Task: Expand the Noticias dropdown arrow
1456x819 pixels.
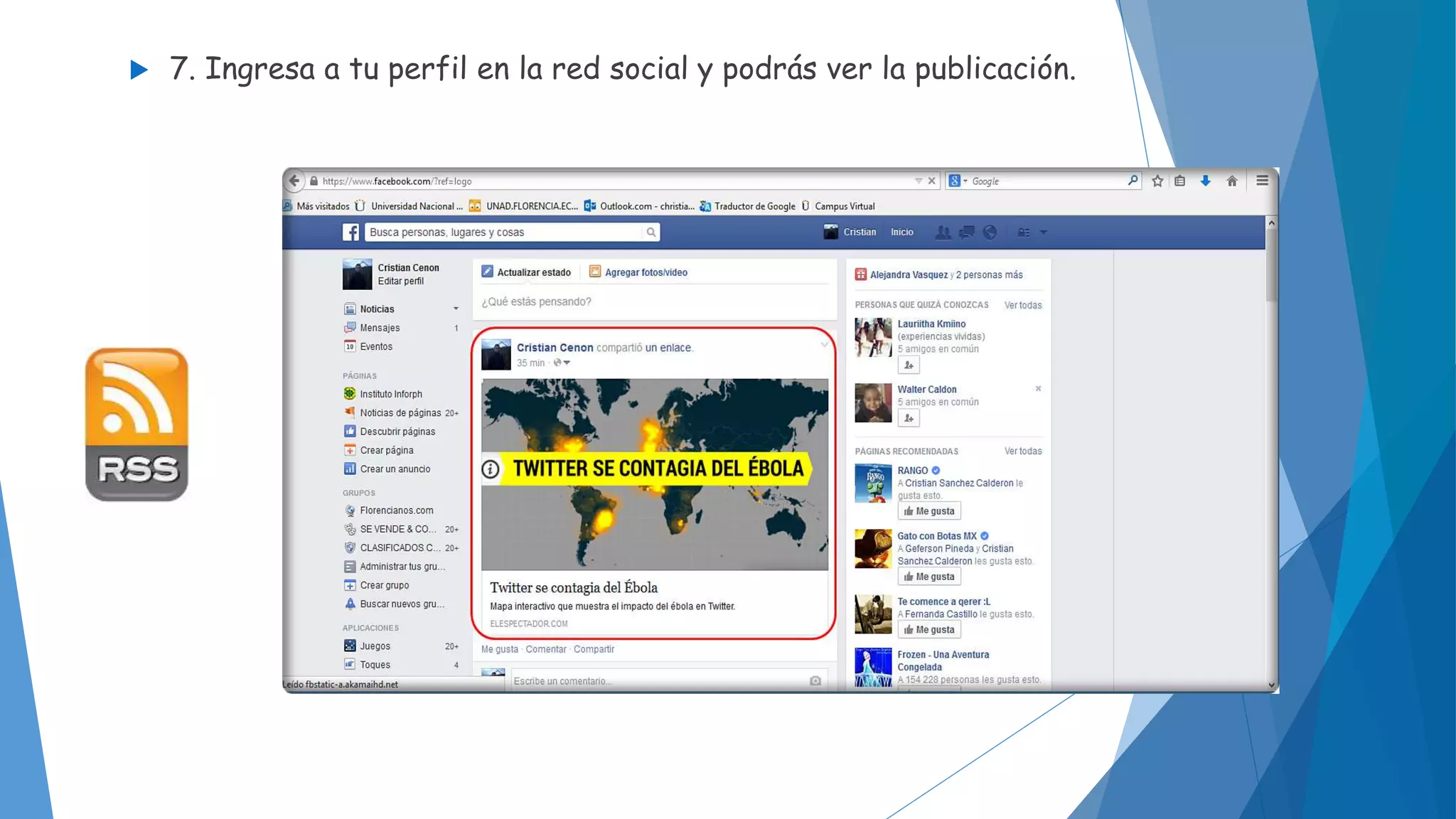Action: (x=456, y=309)
